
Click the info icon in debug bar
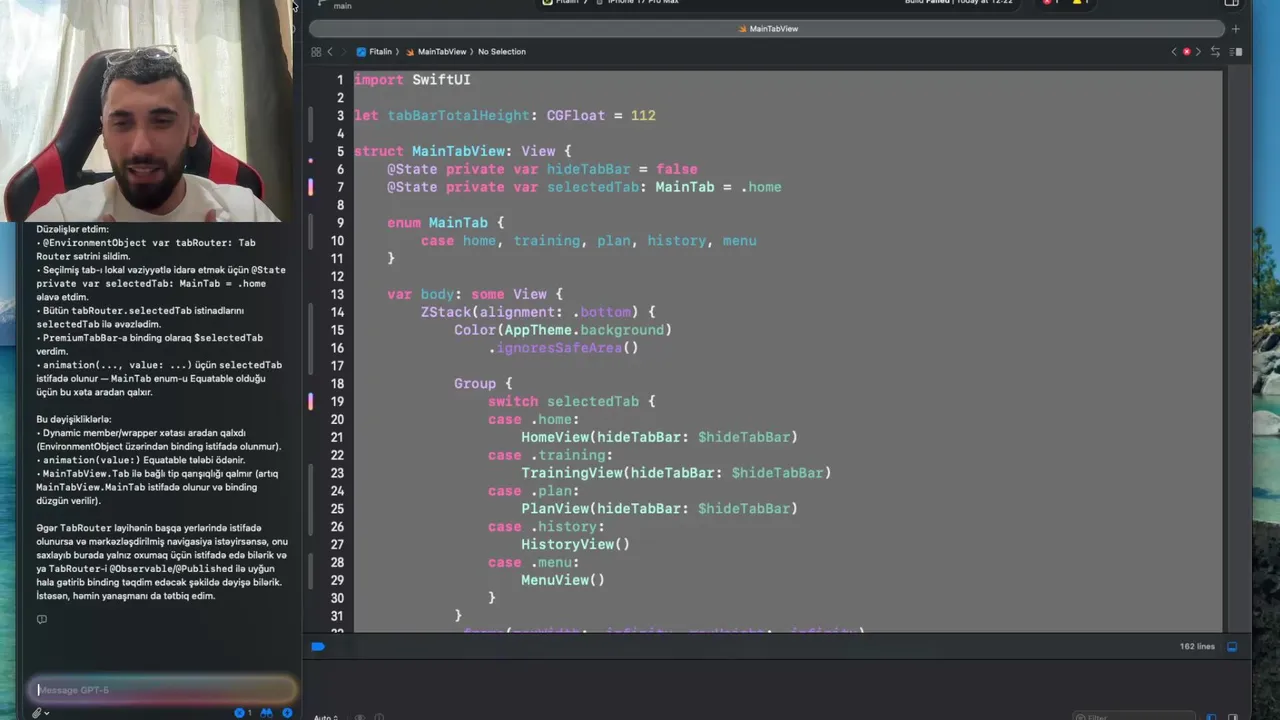point(380,717)
